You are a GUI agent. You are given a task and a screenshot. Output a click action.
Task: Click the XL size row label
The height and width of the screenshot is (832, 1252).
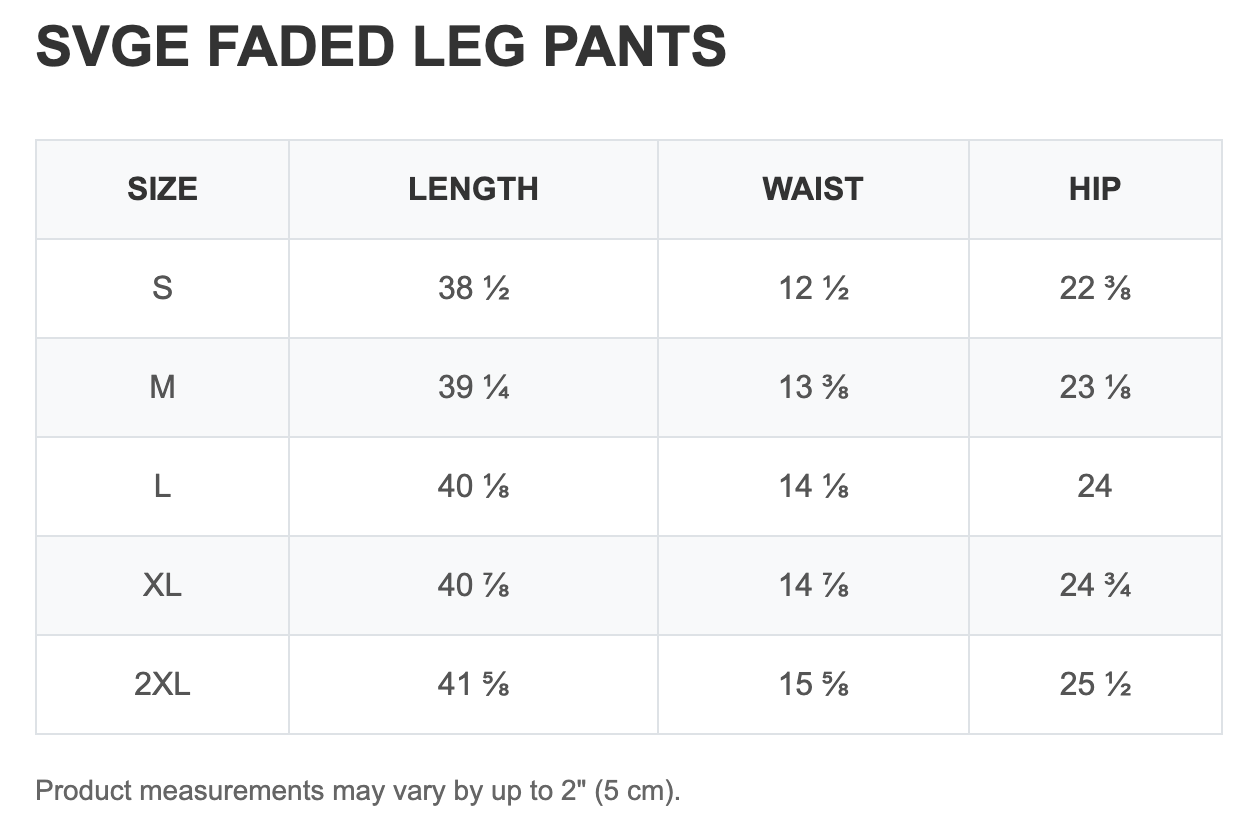click(162, 585)
